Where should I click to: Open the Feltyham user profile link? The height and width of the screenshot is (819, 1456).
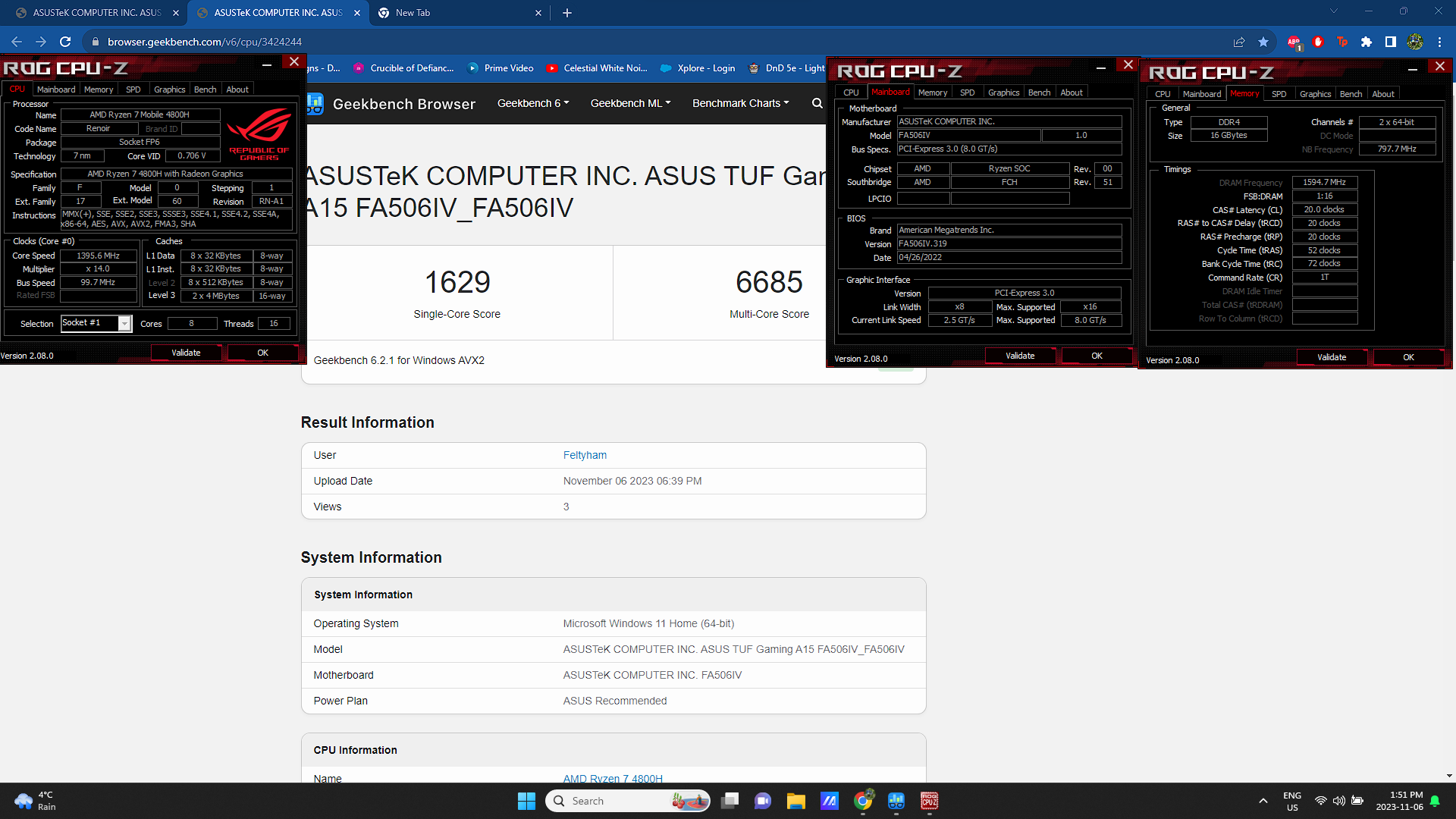click(585, 455)
